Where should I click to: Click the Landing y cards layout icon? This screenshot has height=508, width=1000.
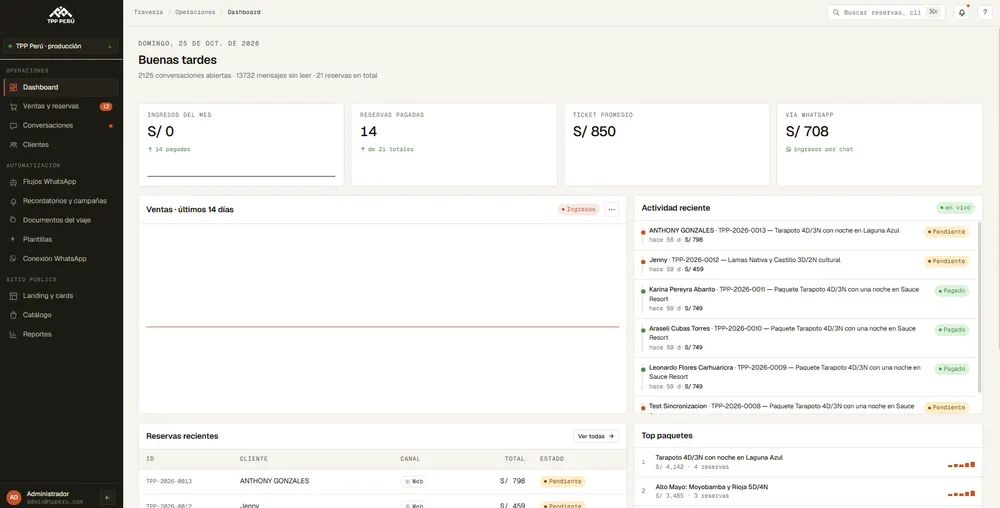pos(13,296)
